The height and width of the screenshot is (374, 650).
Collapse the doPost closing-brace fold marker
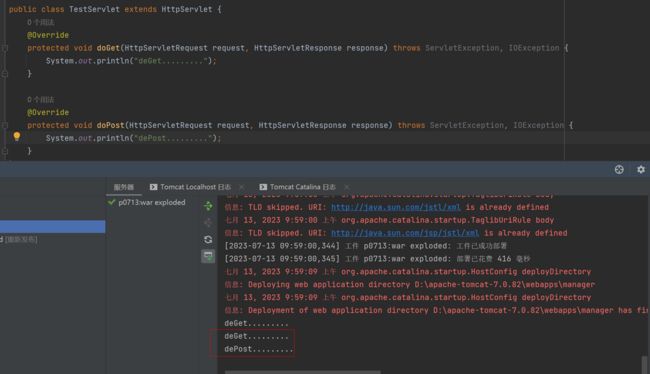(x=5, y=151)
